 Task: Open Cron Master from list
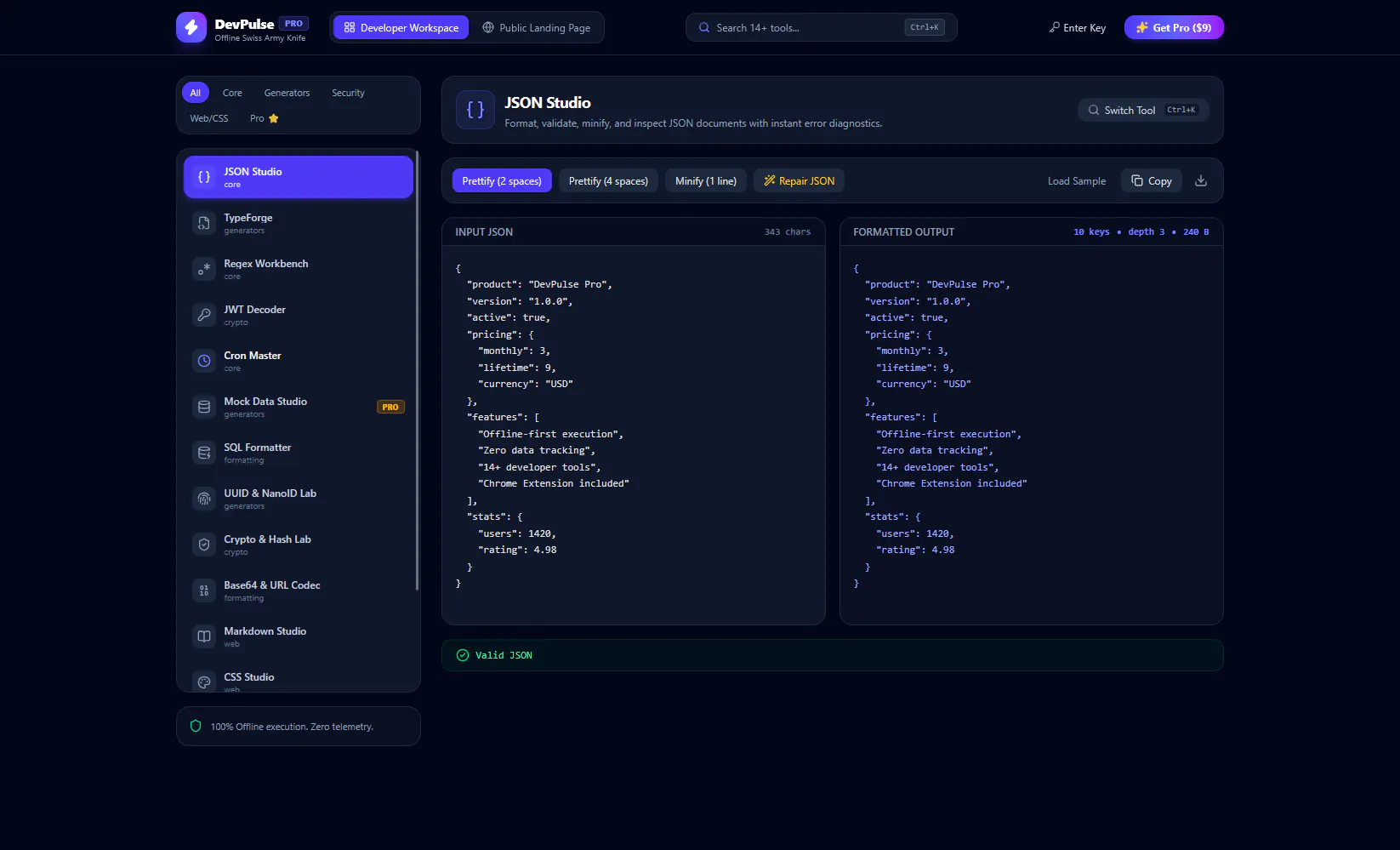pos(299,361)
